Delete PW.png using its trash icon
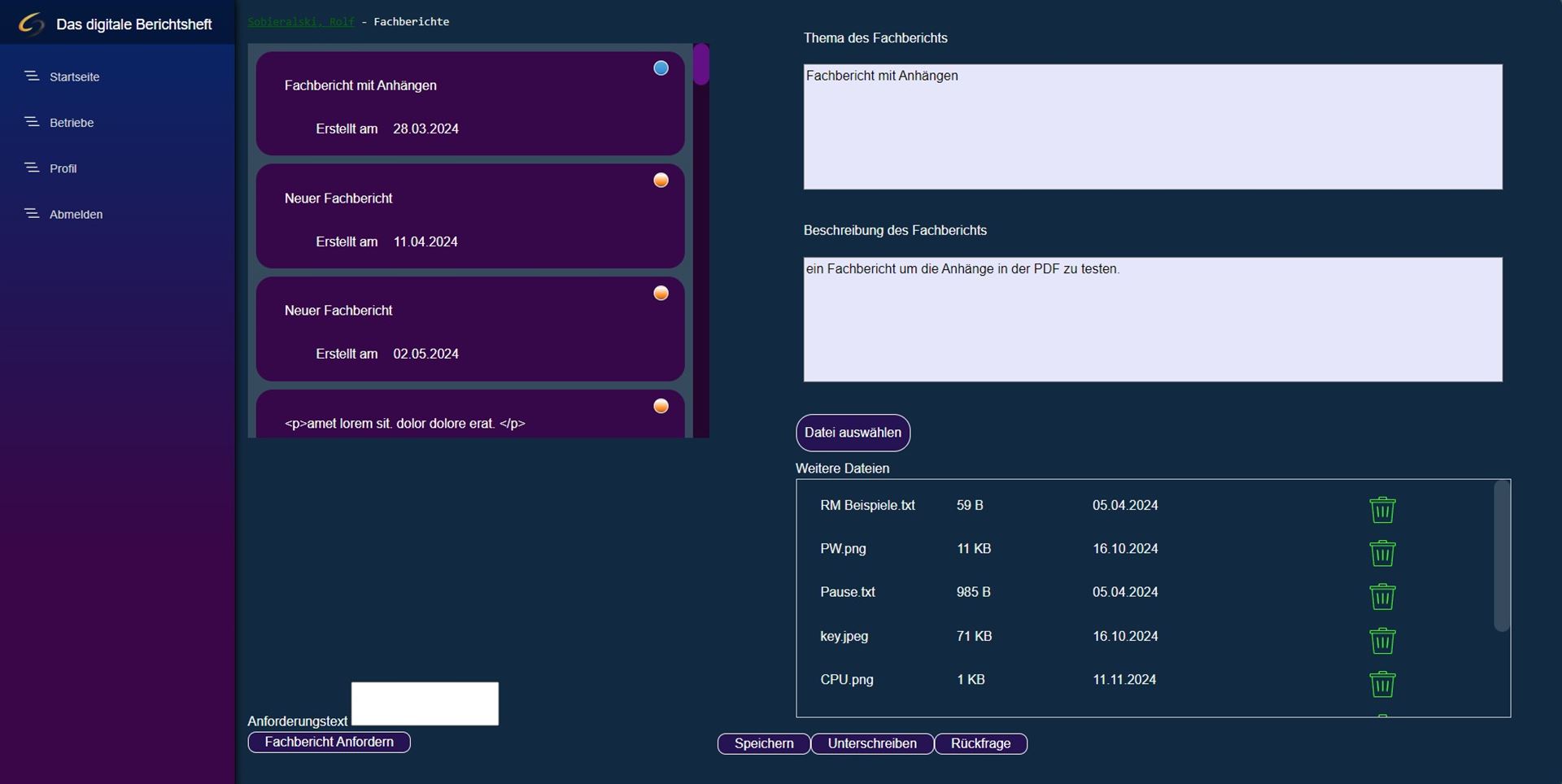 click(1382, 553)
